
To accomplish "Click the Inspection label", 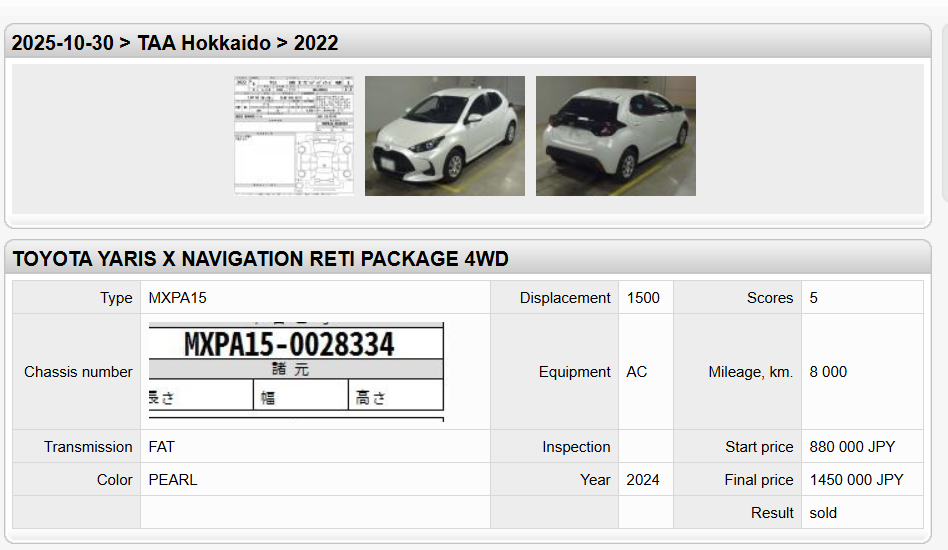I will point(576,447).
